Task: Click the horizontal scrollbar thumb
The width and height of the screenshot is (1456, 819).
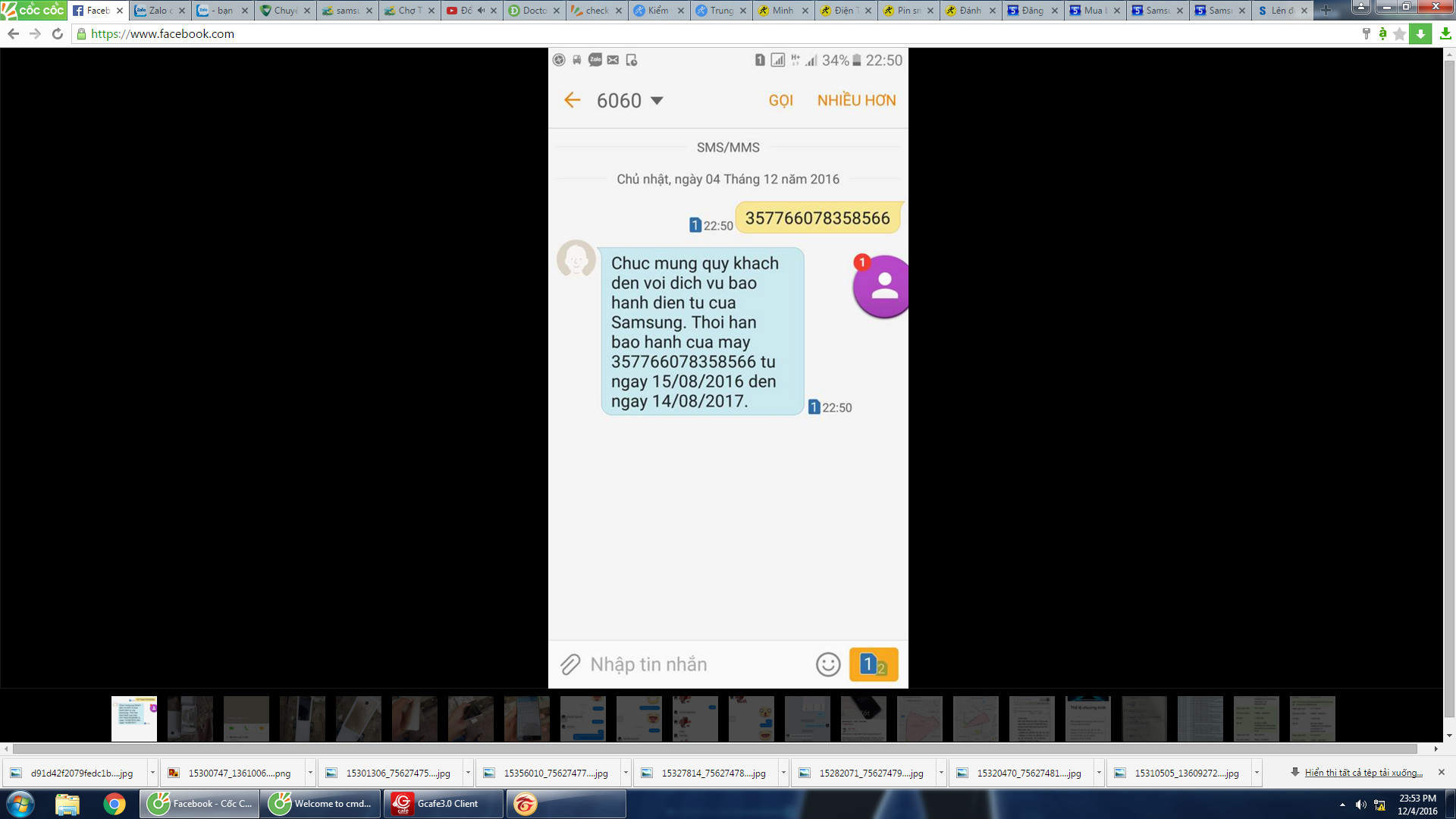Action: (x=714, y=748)
